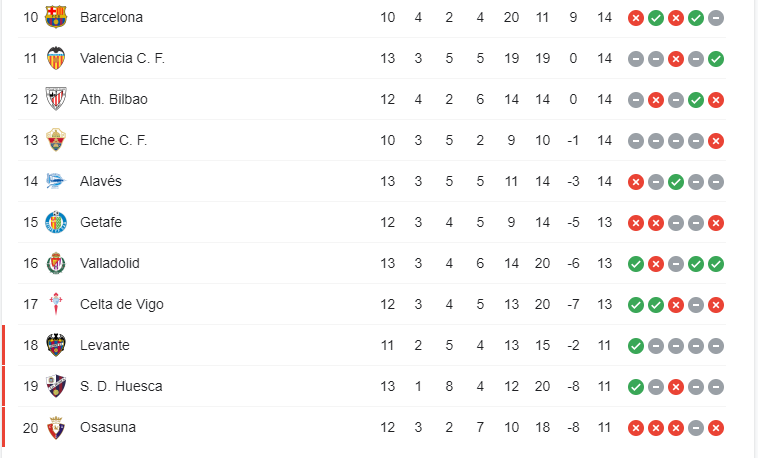Click Osasuna's grey draw form icon
Viewport: 758px width, 458px height.
tap(696, 428)
